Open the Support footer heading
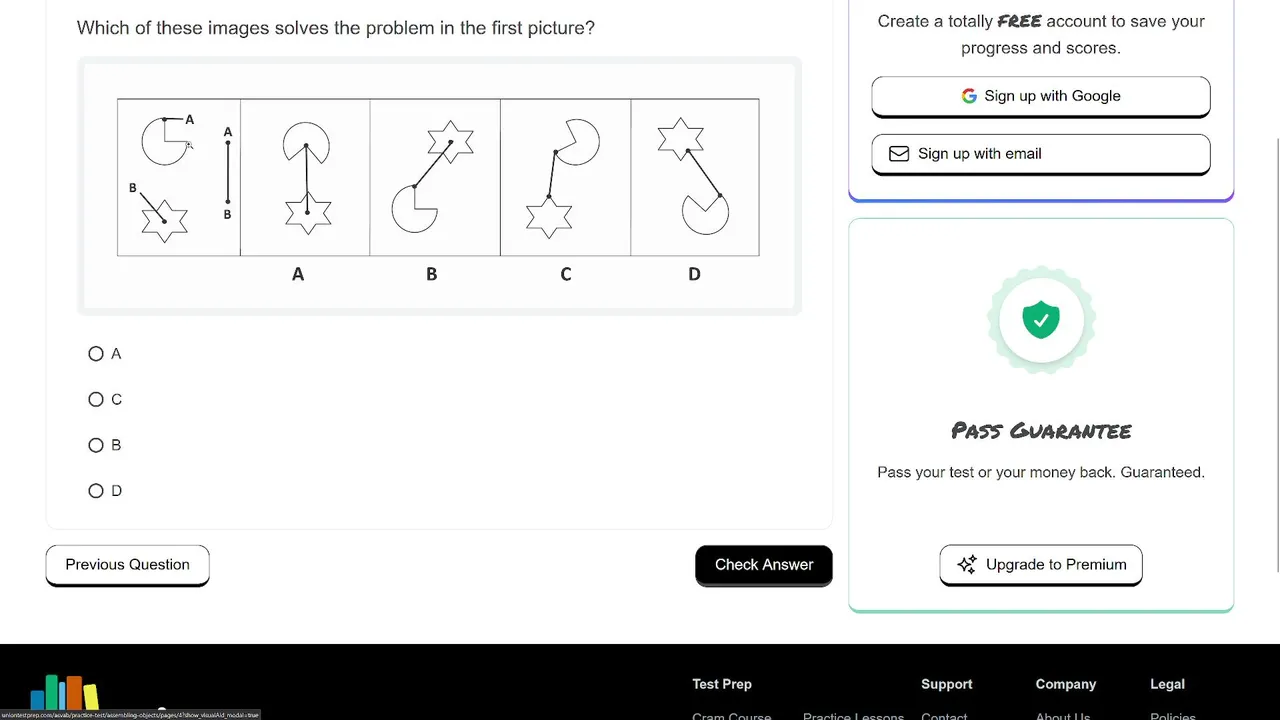Screen dimensions: 1280x720 click(x=946, y=684)
